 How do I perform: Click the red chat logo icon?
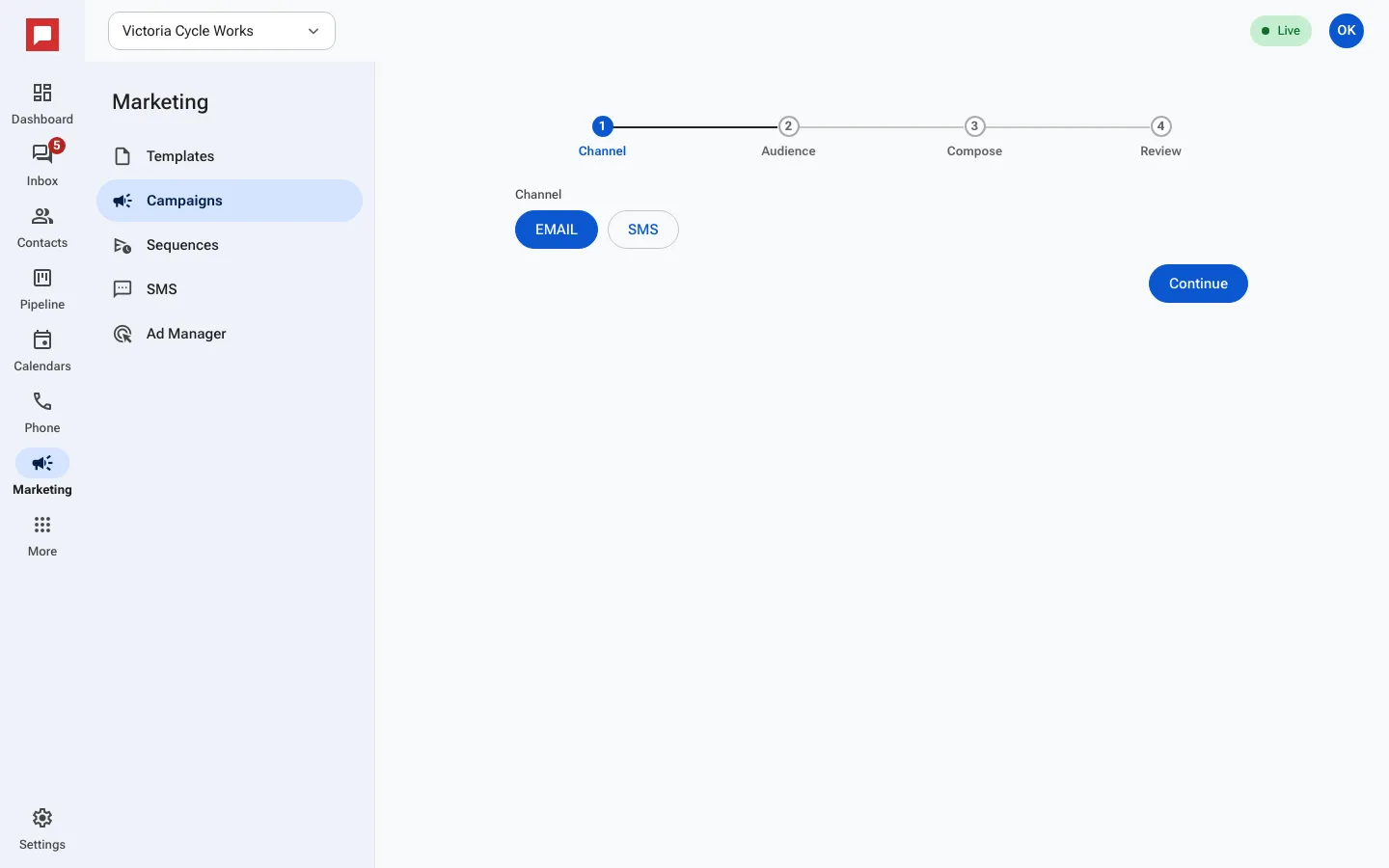(x=42, y=35)
